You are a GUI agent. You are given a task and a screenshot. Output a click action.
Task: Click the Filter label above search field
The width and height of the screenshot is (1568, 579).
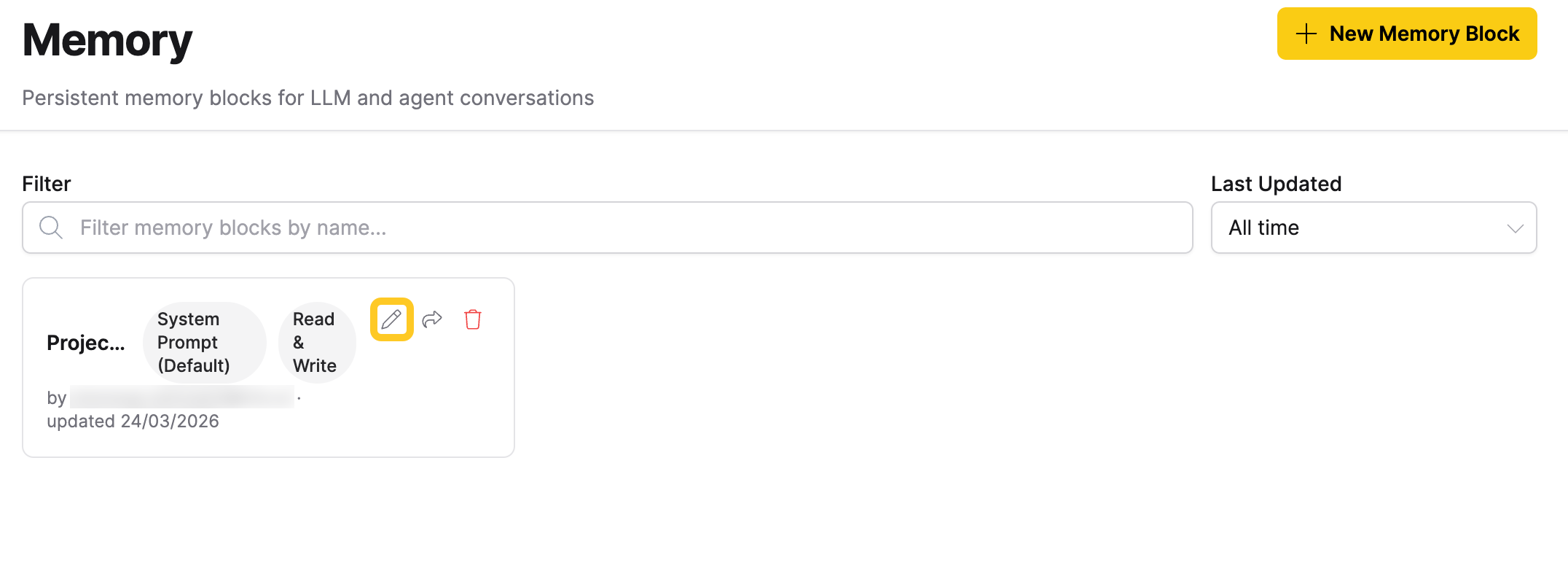47,184
